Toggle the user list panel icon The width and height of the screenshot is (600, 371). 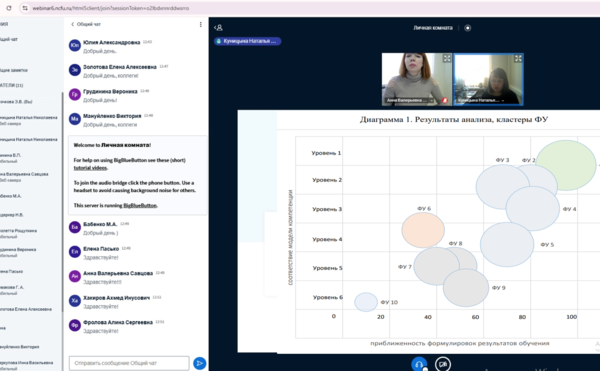click(x=218, y=28)
